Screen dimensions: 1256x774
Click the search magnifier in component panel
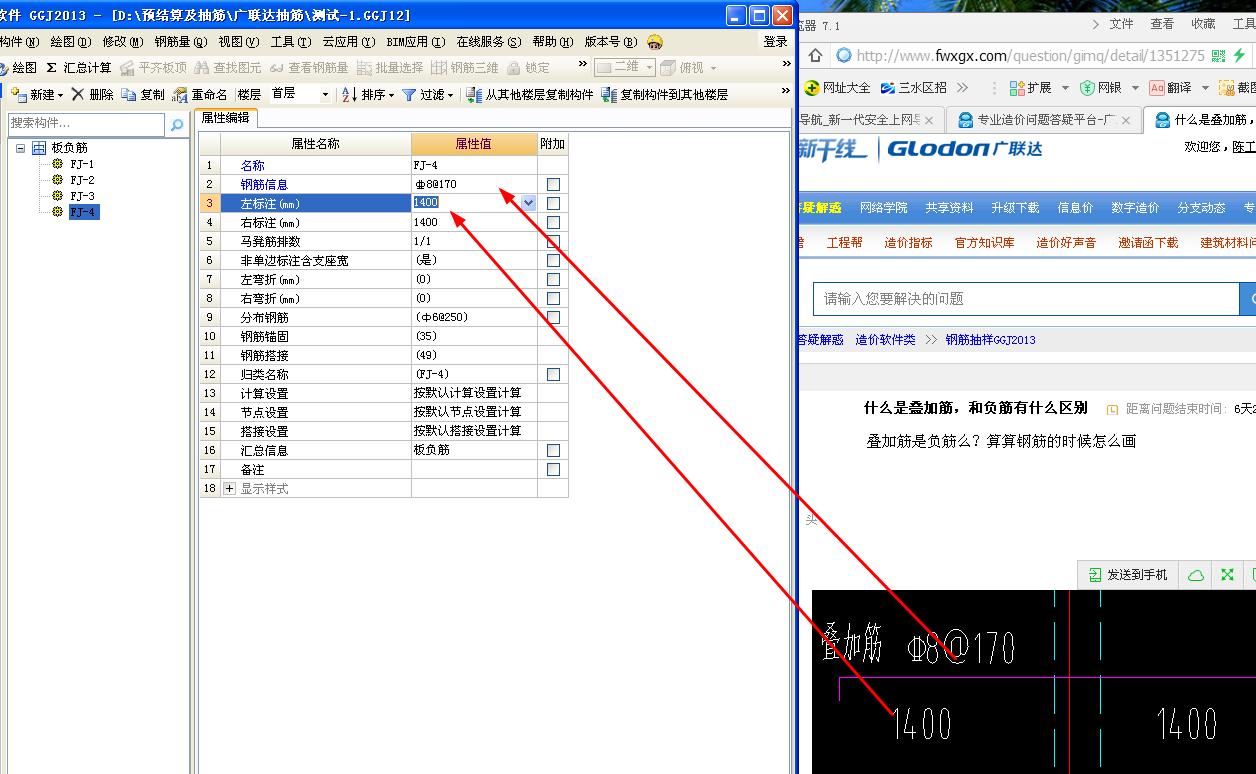[177, 125]
